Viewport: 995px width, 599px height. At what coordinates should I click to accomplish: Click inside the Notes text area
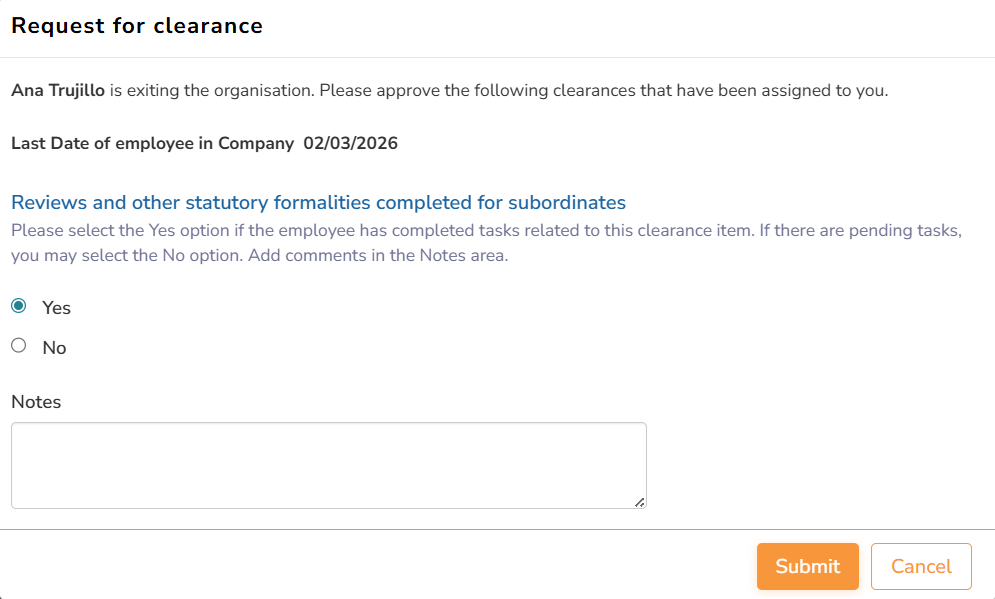pos(328,465)
